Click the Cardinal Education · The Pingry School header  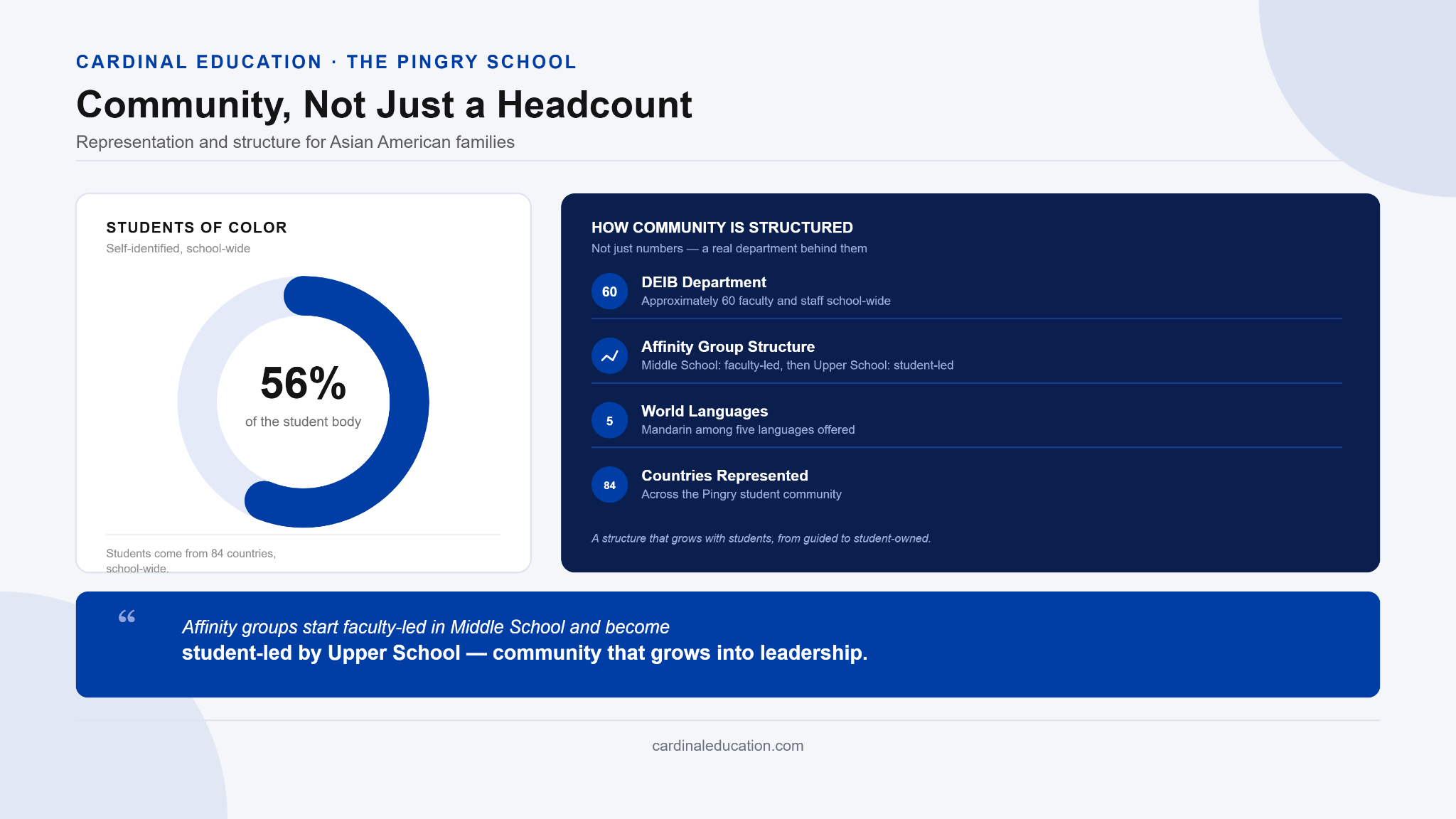326,62
